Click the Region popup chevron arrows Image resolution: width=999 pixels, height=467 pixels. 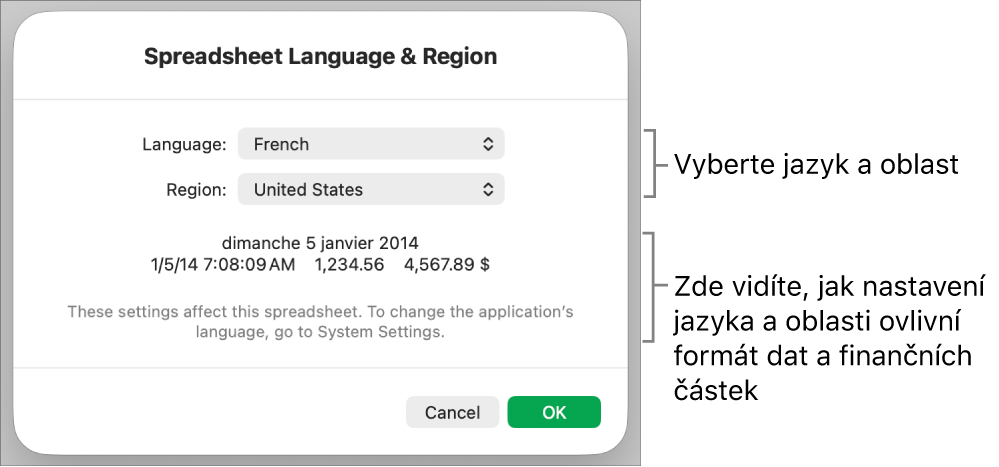coord(488,189)
